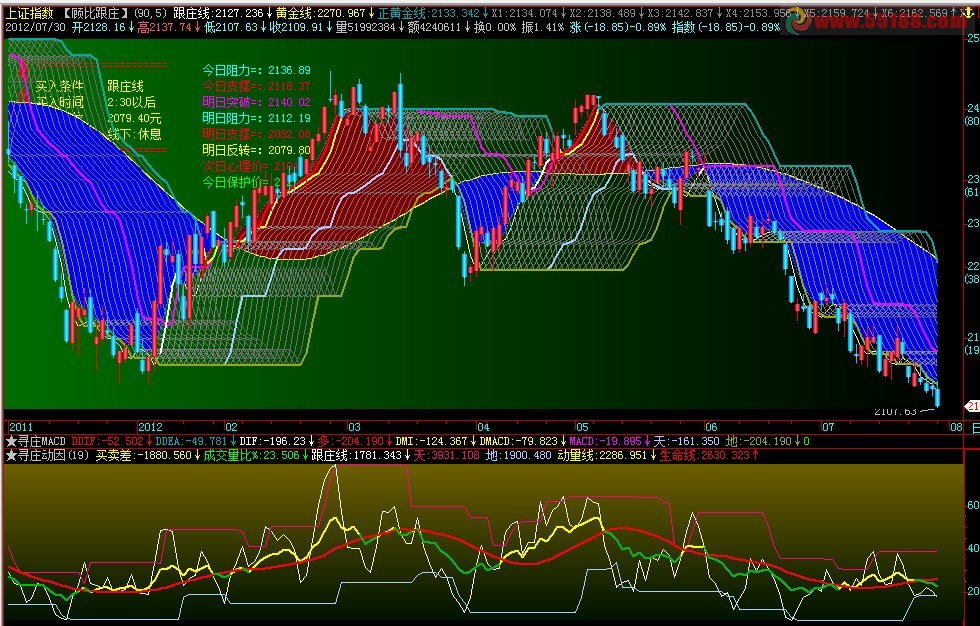980x626 pixels.
Task: Click the yellow arrow icon at top-right corner
Action: [x=969, y=12]
